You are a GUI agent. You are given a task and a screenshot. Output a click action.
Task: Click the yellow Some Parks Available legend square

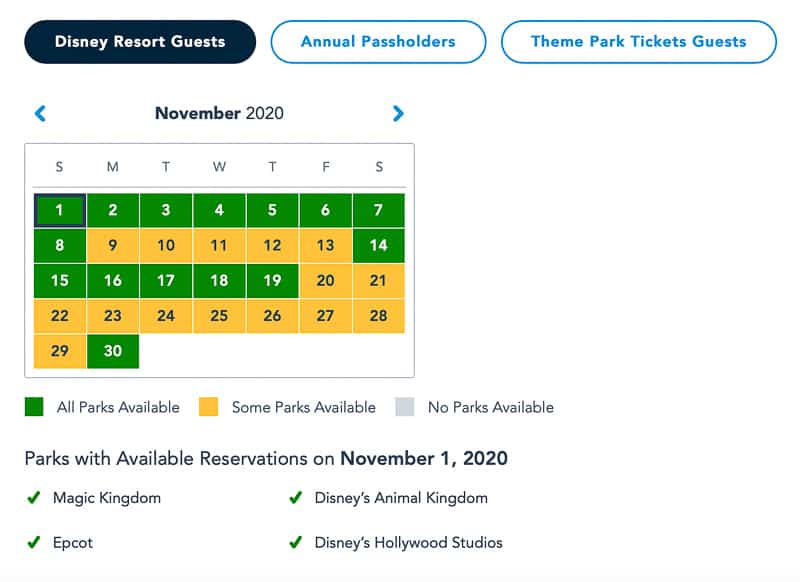pos(211,407)
